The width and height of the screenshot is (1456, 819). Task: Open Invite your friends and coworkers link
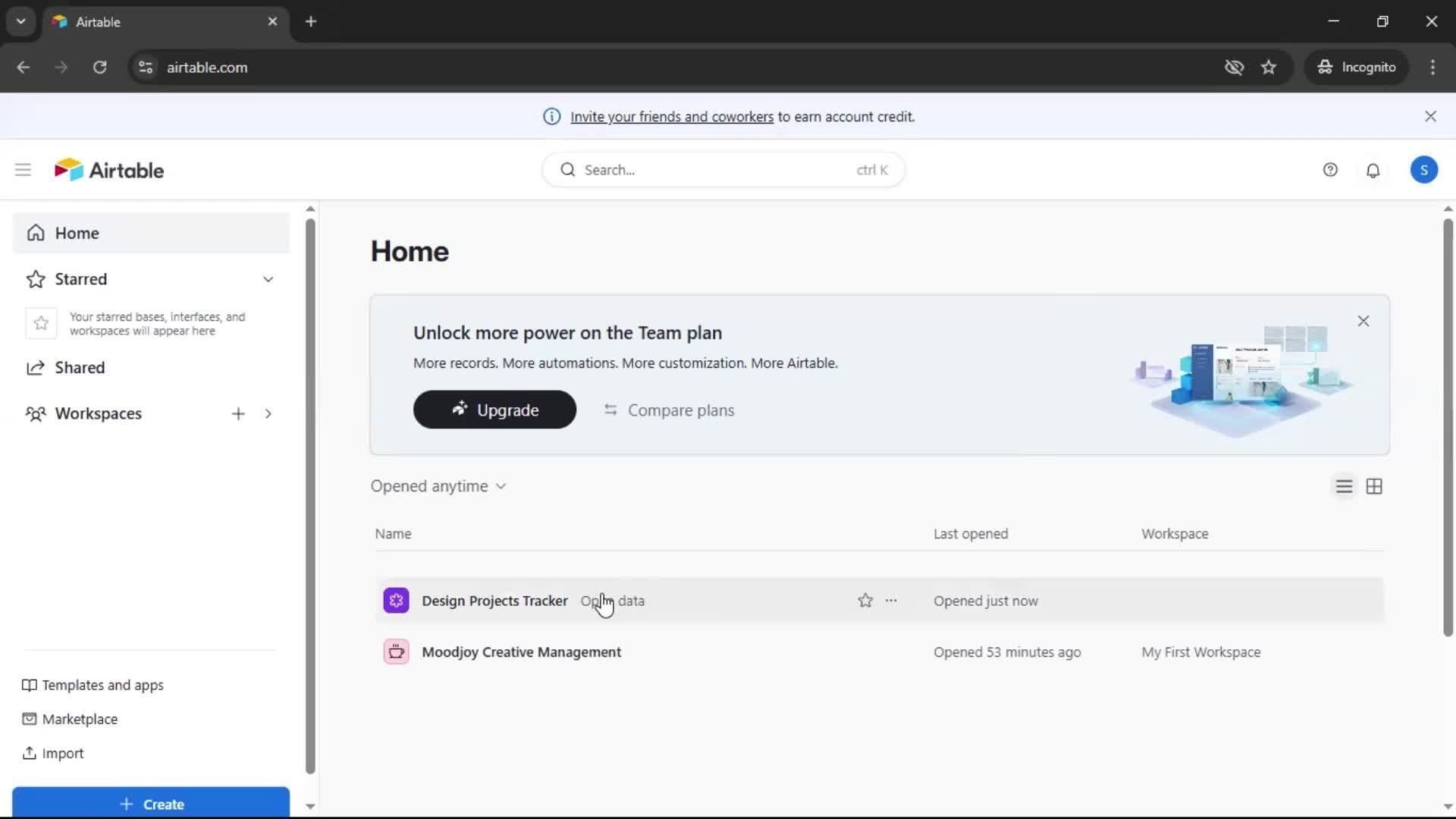coord(672,117)
